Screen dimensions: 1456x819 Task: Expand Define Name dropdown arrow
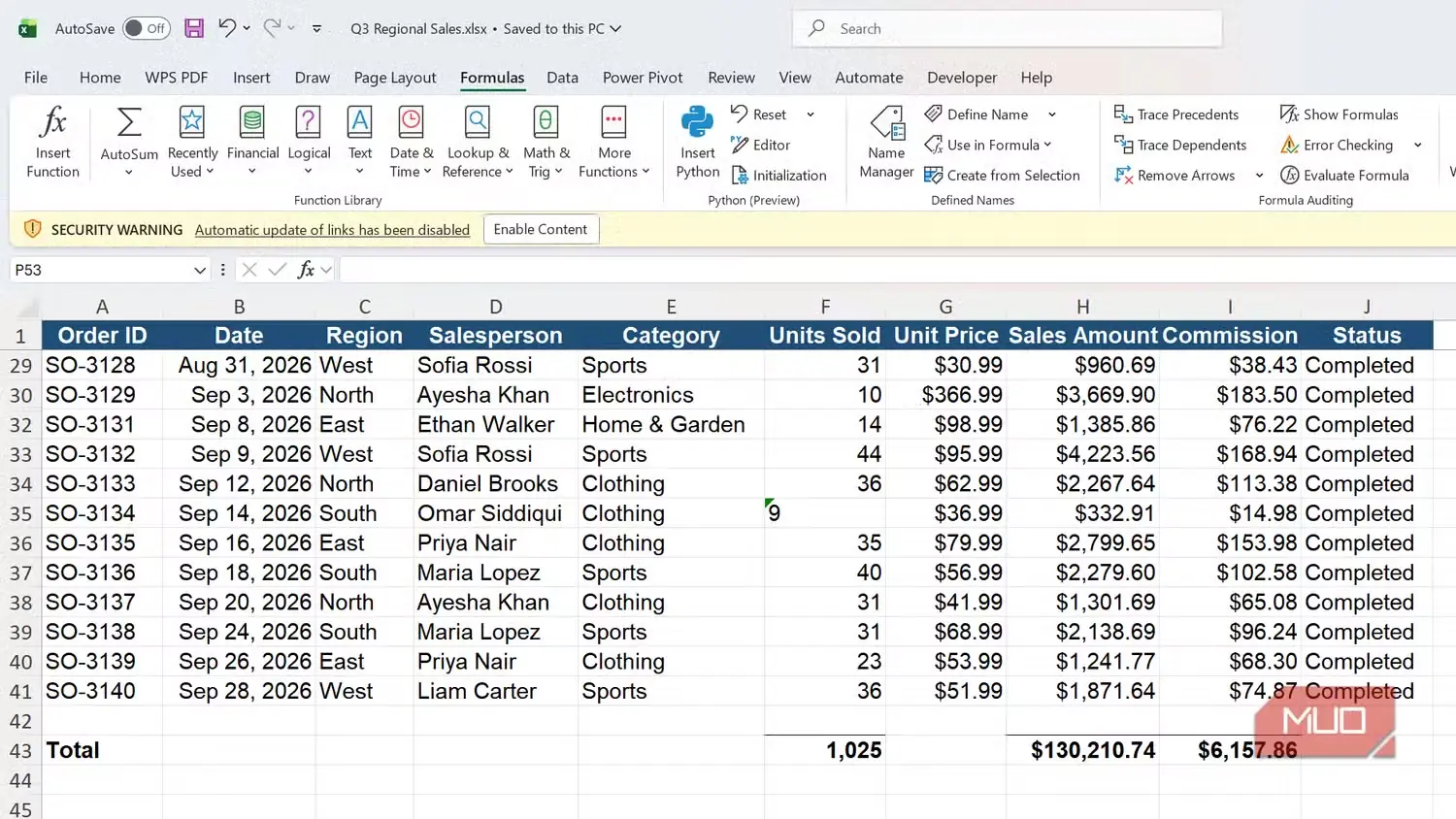(1052, 115)
